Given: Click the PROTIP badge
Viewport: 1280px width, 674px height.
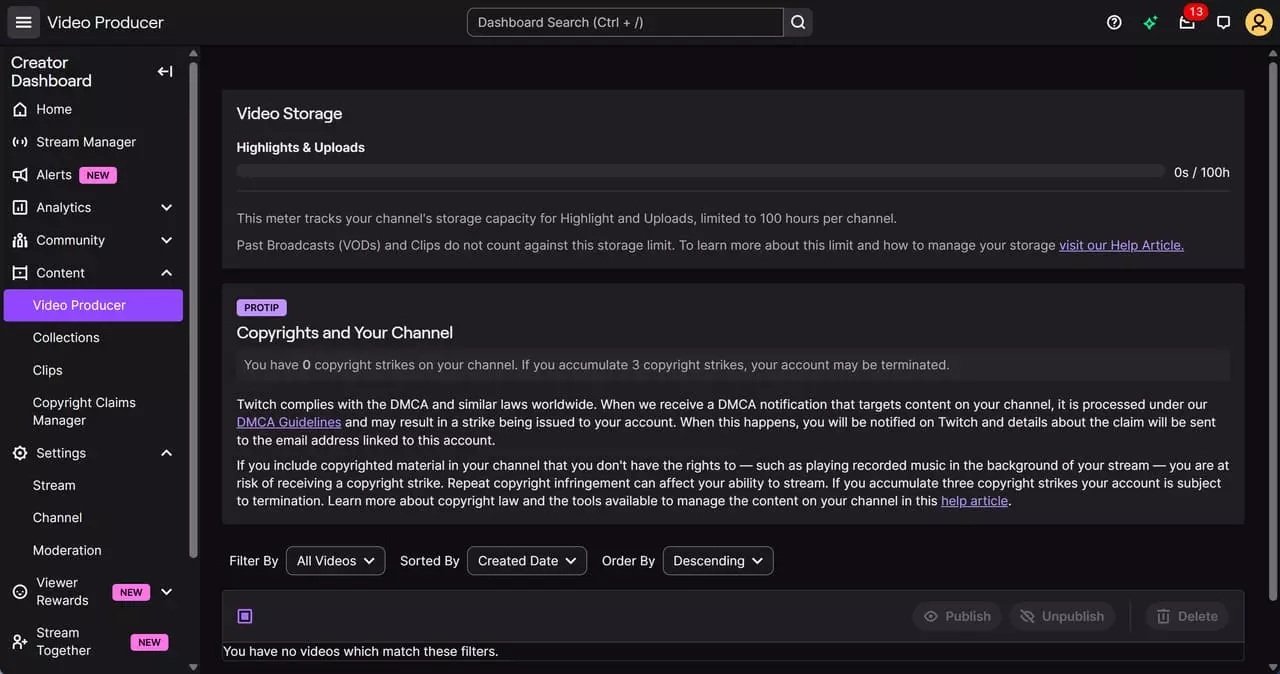Looking at the screenshot, I should click(262, 308).
